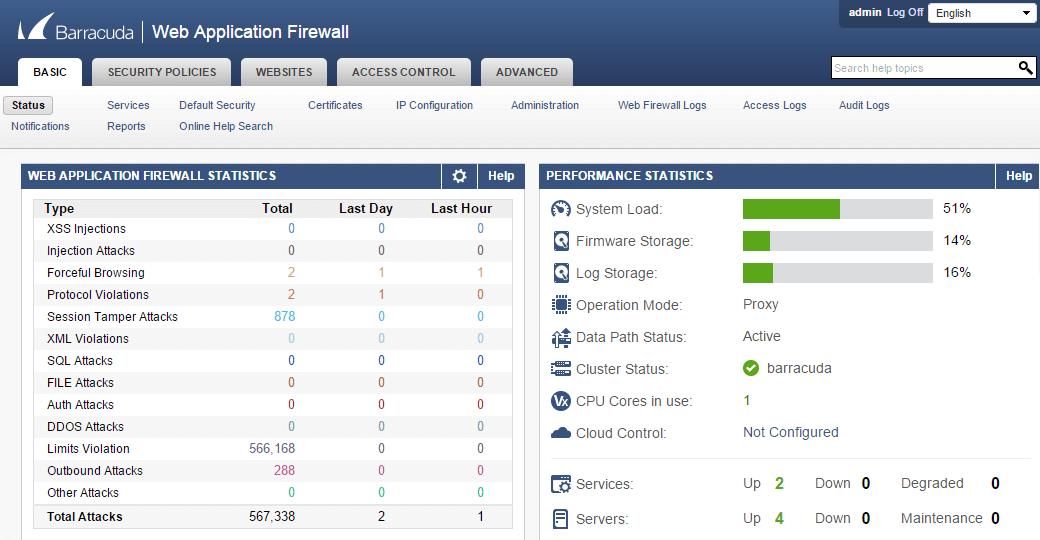The width and height of the screenshot is (1040, 540).
Task: Open the ADVANCED tab
Action: coord(527,72)
